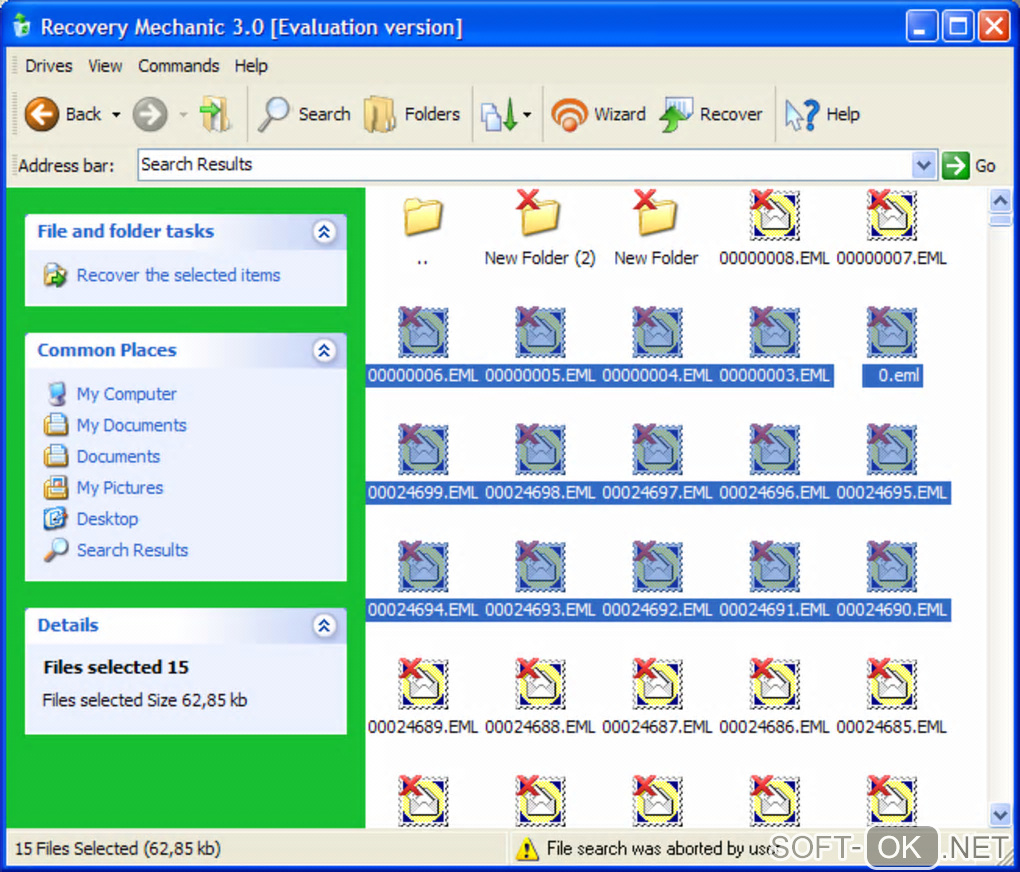
Task: Click the Help question-mark icon
Action: 802,115
